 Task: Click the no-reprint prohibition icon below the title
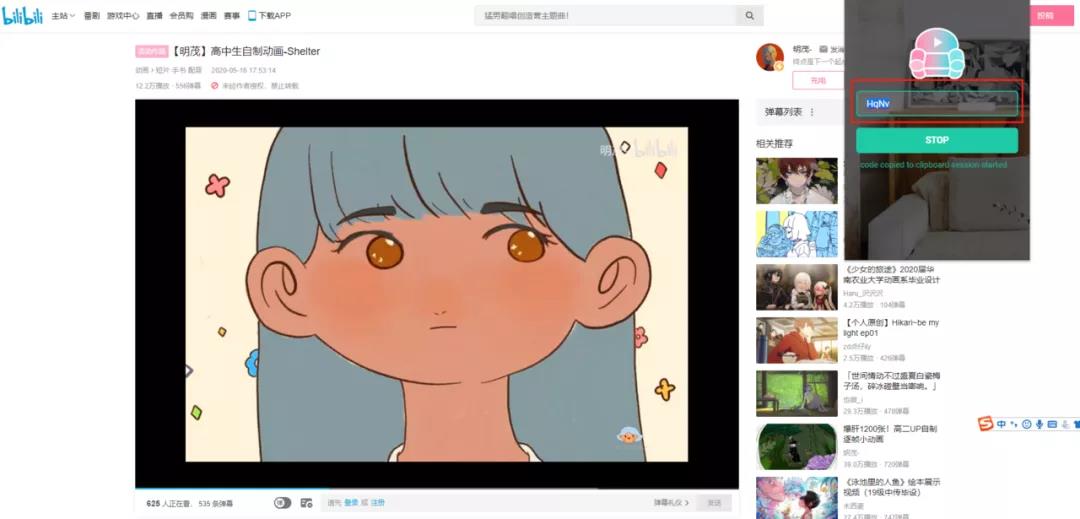[214, 86]
